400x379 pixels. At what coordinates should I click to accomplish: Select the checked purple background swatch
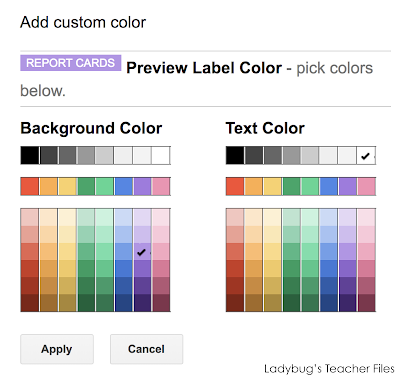pyautogui.click(x=142, y=252)
